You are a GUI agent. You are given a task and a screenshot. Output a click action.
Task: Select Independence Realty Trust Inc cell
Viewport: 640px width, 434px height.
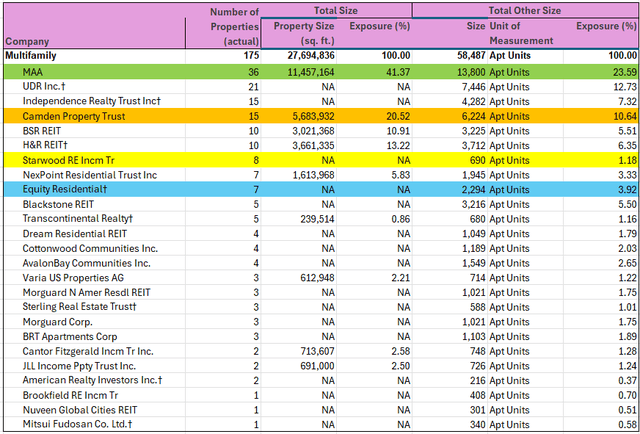[x=92, y=101]
